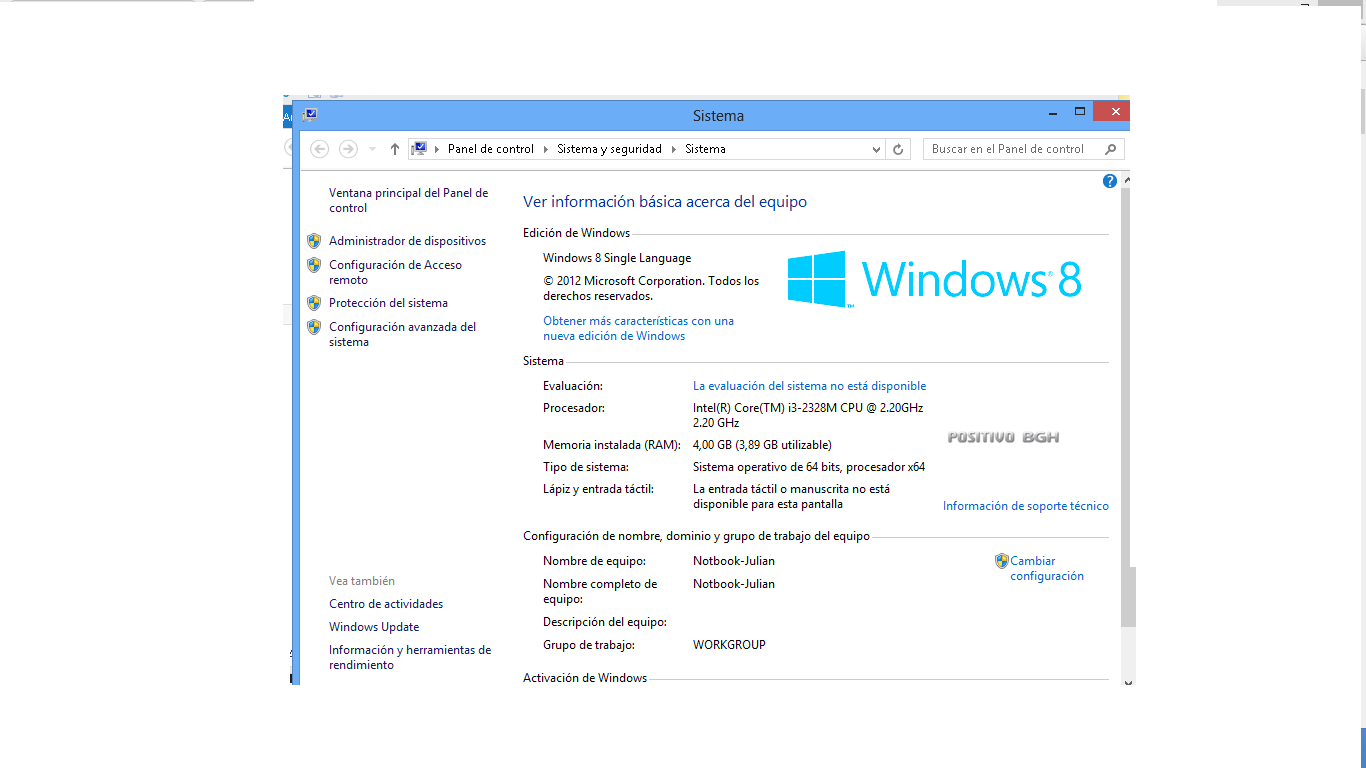This screenshot has width=1366, height=768.
Task: Expand the arrow after Panel de control breadcrumb
Action: tap(546, 149)
